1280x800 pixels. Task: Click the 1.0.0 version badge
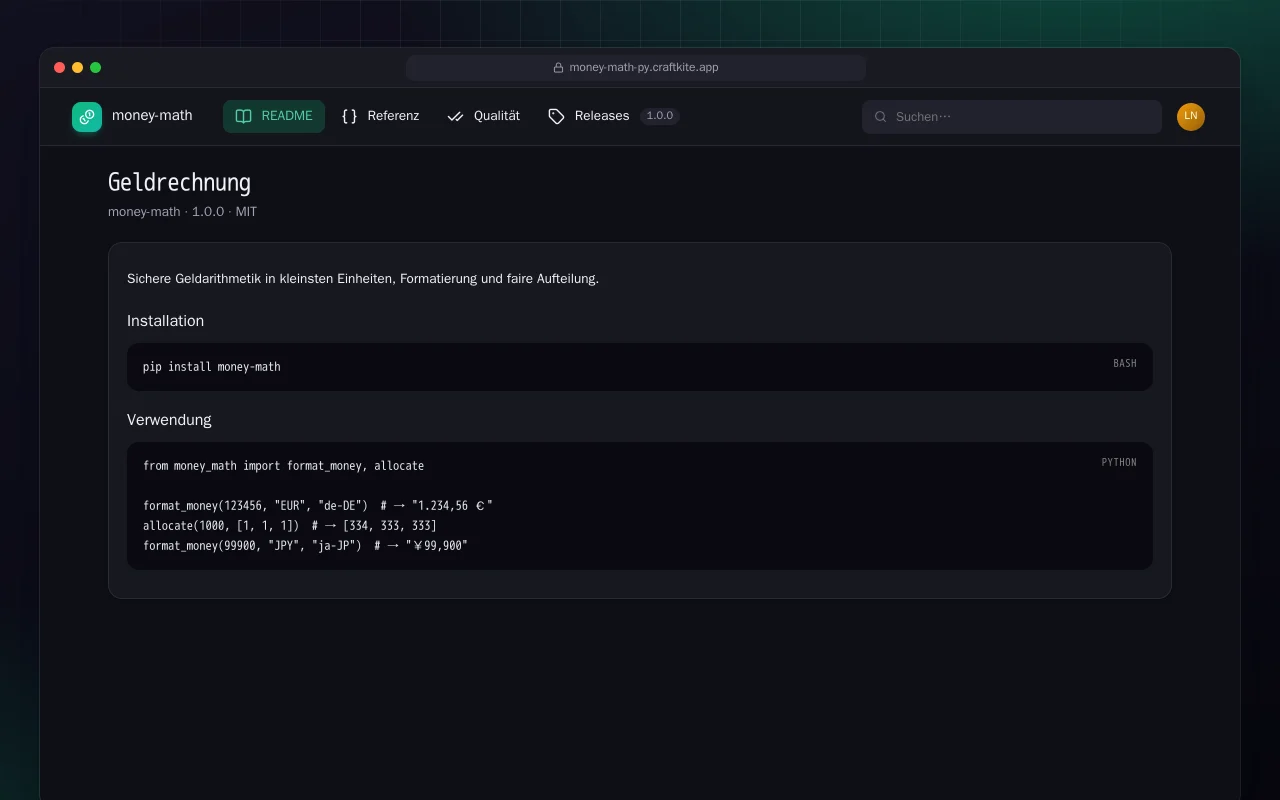(660, 116)
